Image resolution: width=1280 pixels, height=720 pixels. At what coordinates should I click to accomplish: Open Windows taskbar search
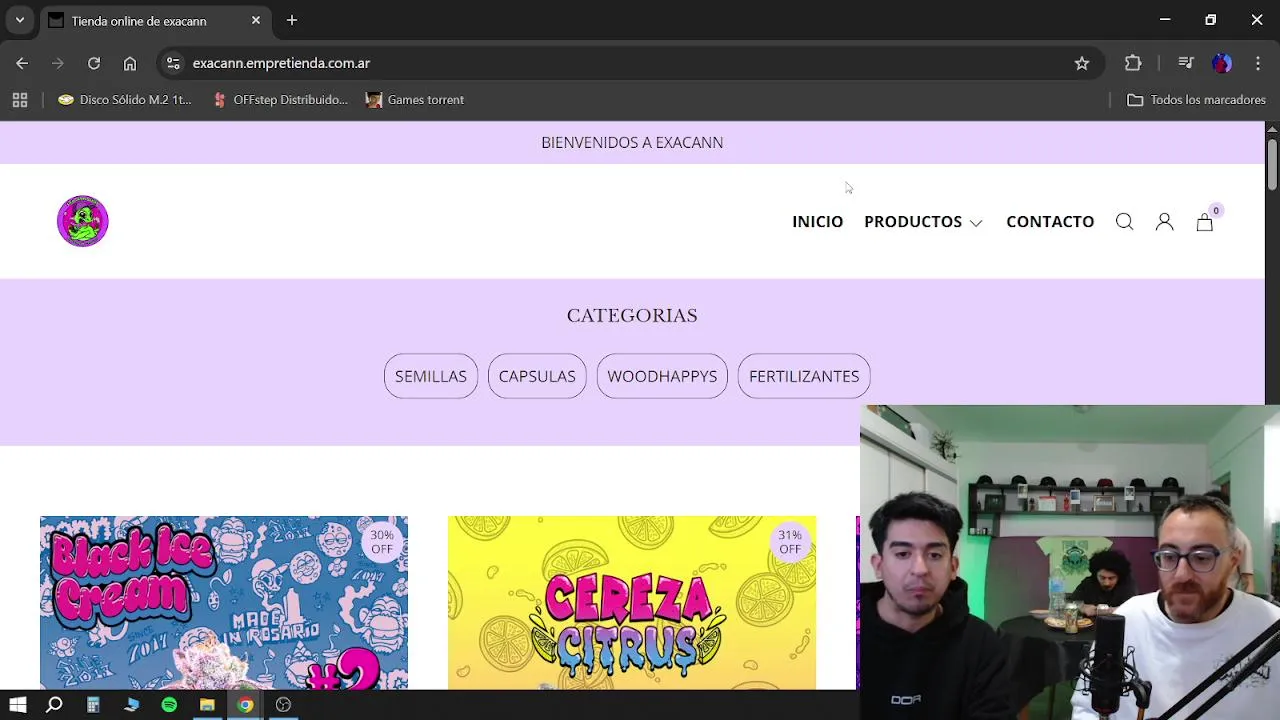(55, 705)
